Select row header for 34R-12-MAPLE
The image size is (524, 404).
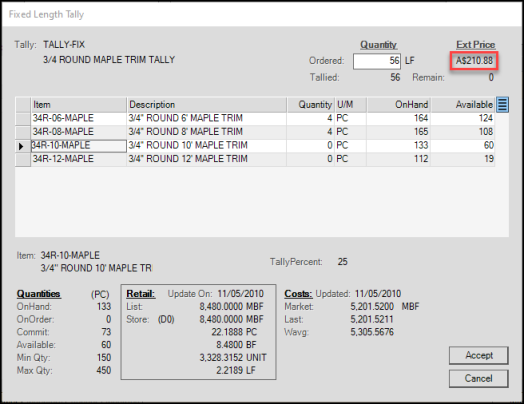click(x=23, y=159)
